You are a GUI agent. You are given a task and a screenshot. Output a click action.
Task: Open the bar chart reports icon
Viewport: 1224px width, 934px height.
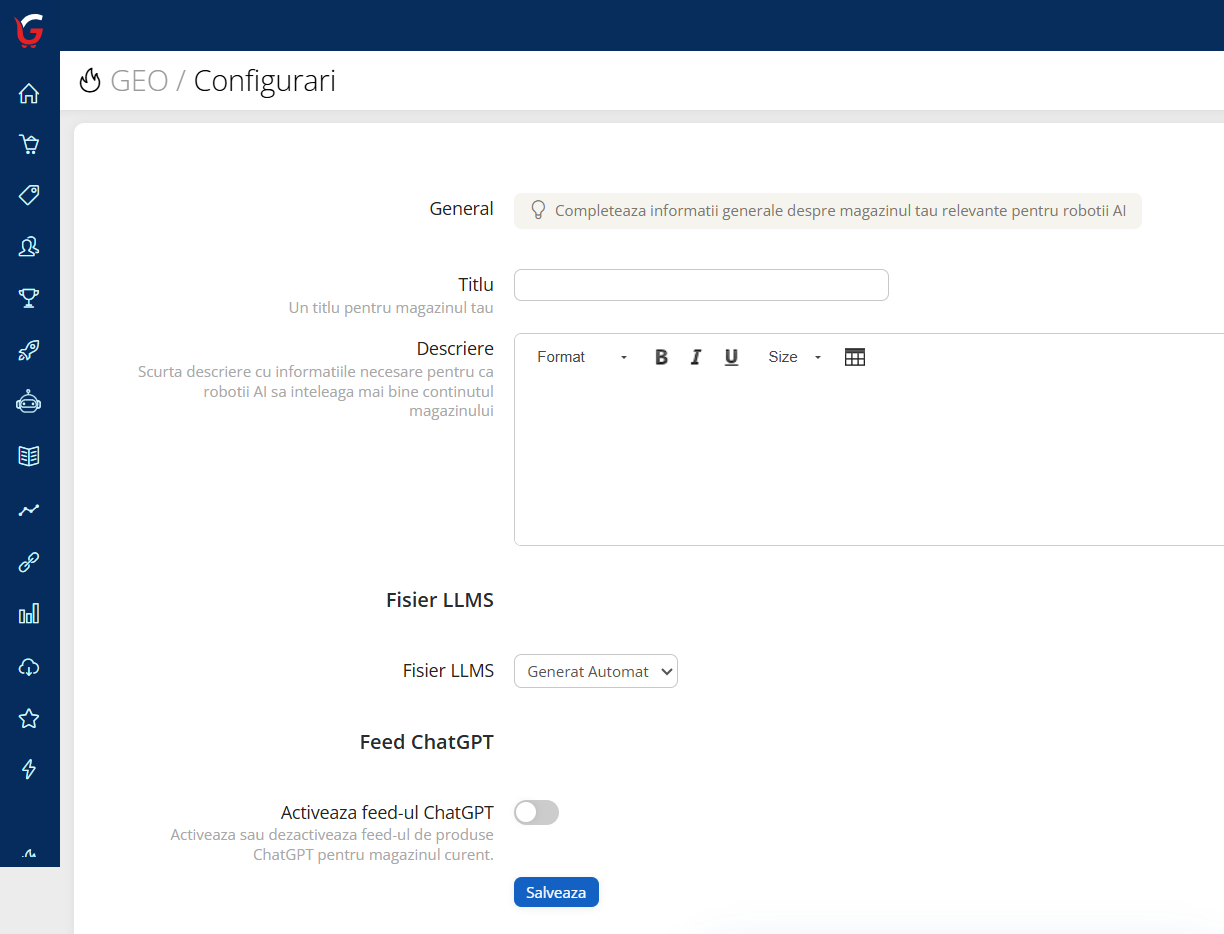pos(29,614)
